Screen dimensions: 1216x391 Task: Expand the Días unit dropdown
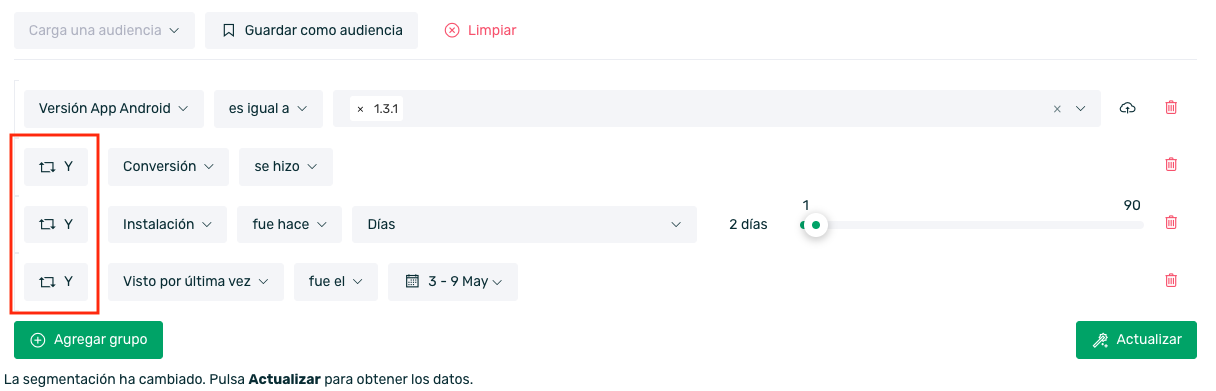point(524,224)
